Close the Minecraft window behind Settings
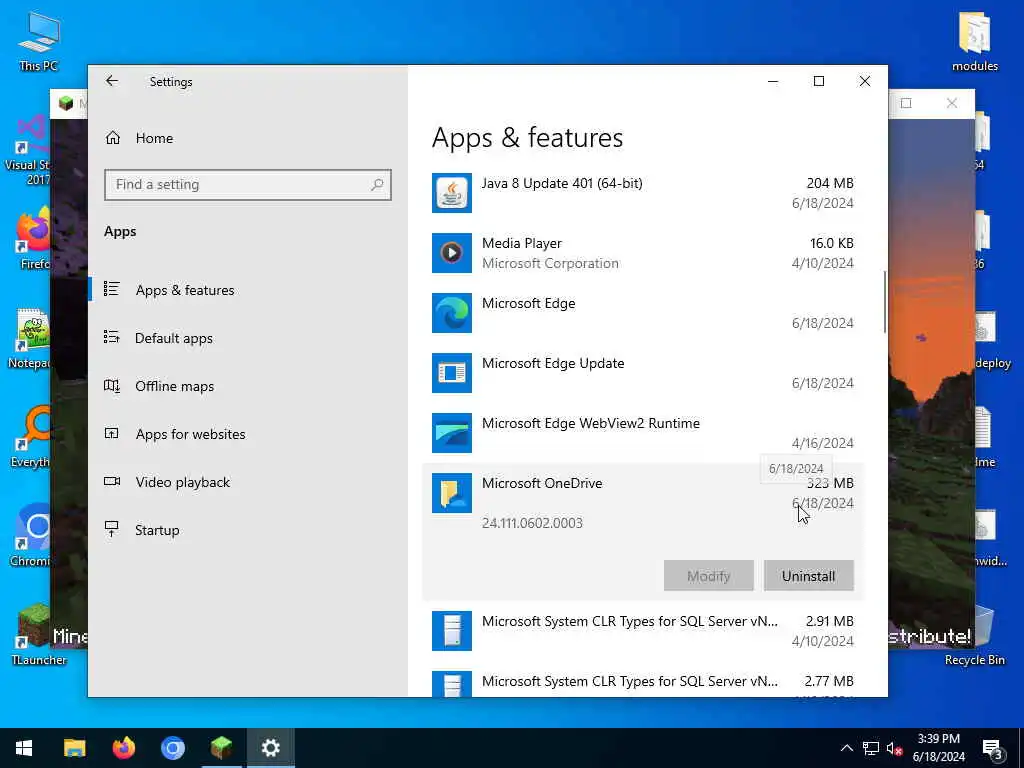This screenshot has height=768, width=1024. pyautogui.click(x=952, y=103)
